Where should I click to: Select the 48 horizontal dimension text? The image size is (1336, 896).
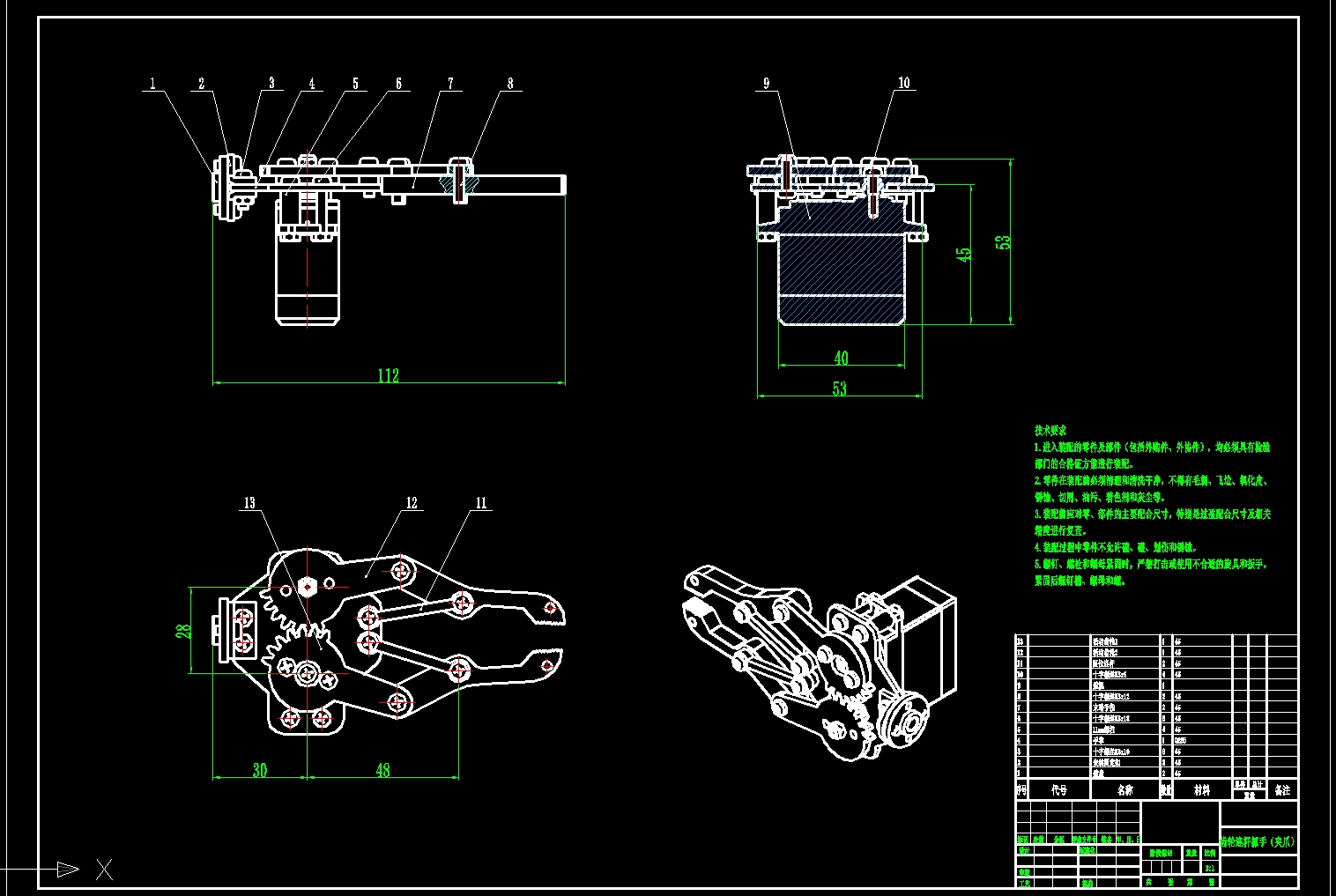[382, 770]
